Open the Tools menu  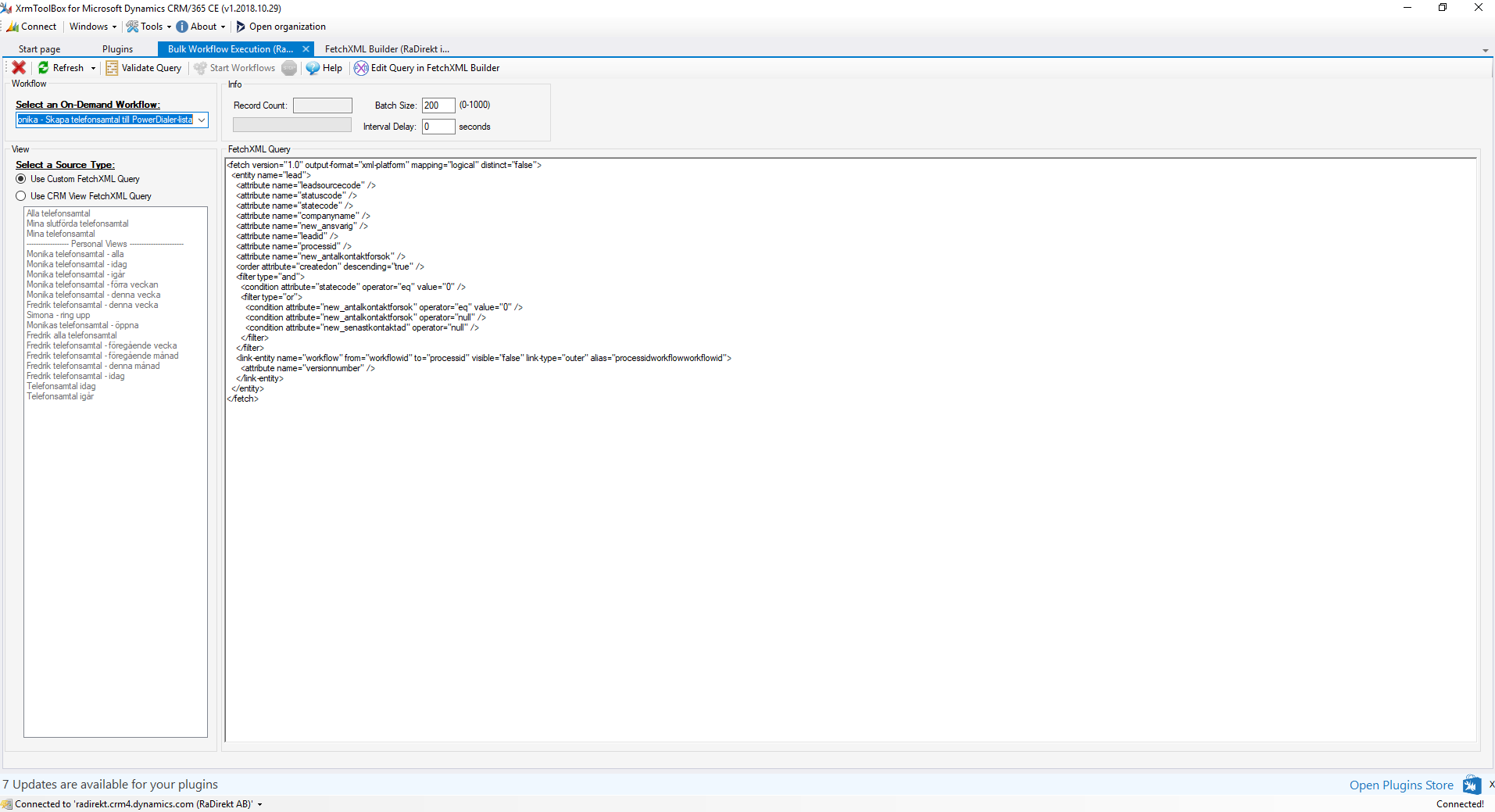coord(148,26)
